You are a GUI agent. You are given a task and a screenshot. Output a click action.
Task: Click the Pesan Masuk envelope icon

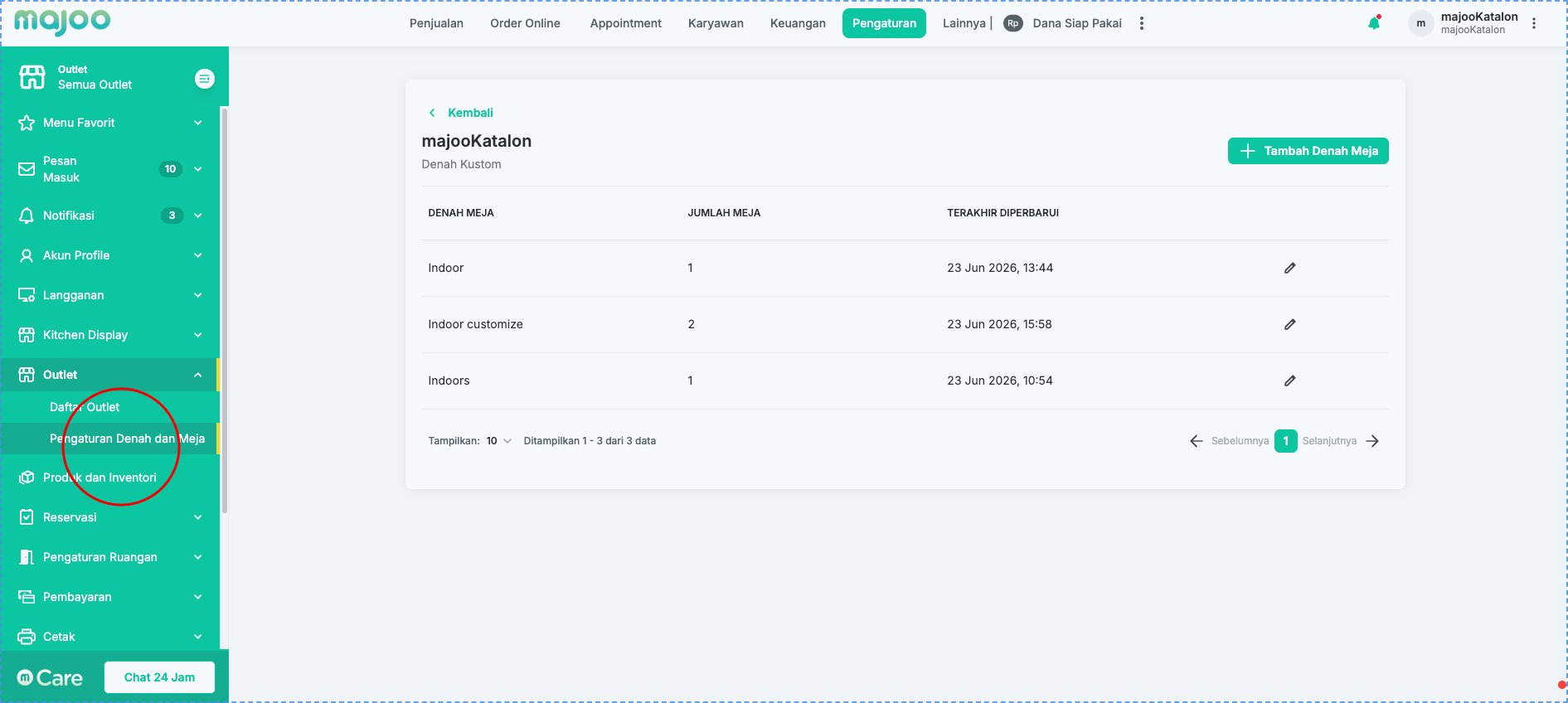27,169
